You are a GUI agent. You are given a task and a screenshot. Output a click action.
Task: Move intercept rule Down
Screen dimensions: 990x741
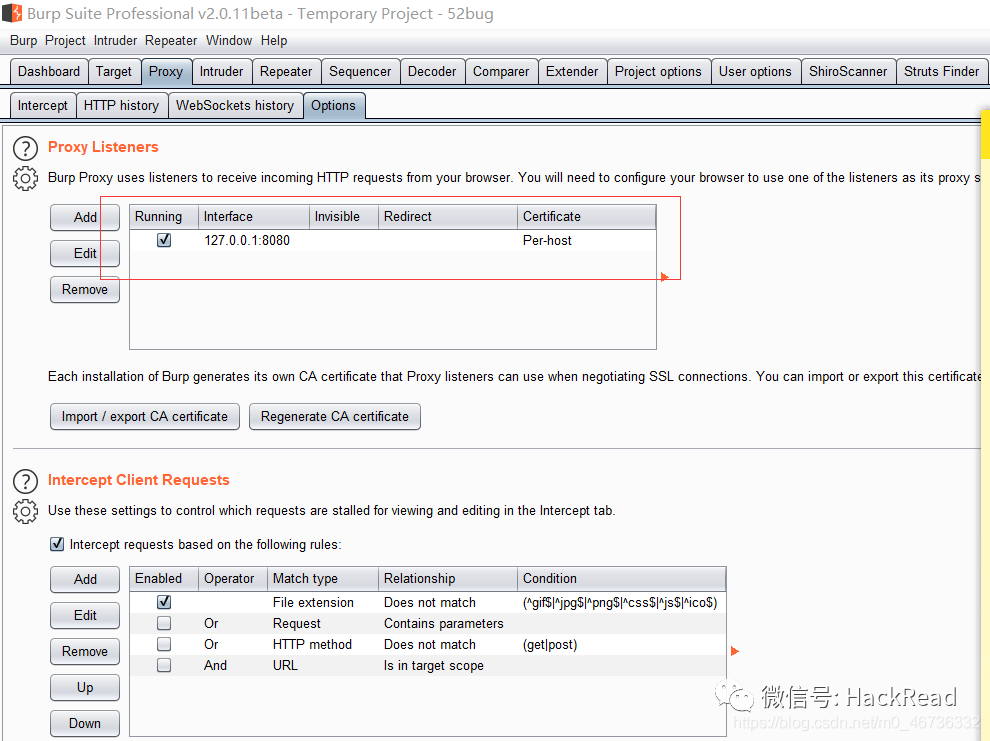85,723
